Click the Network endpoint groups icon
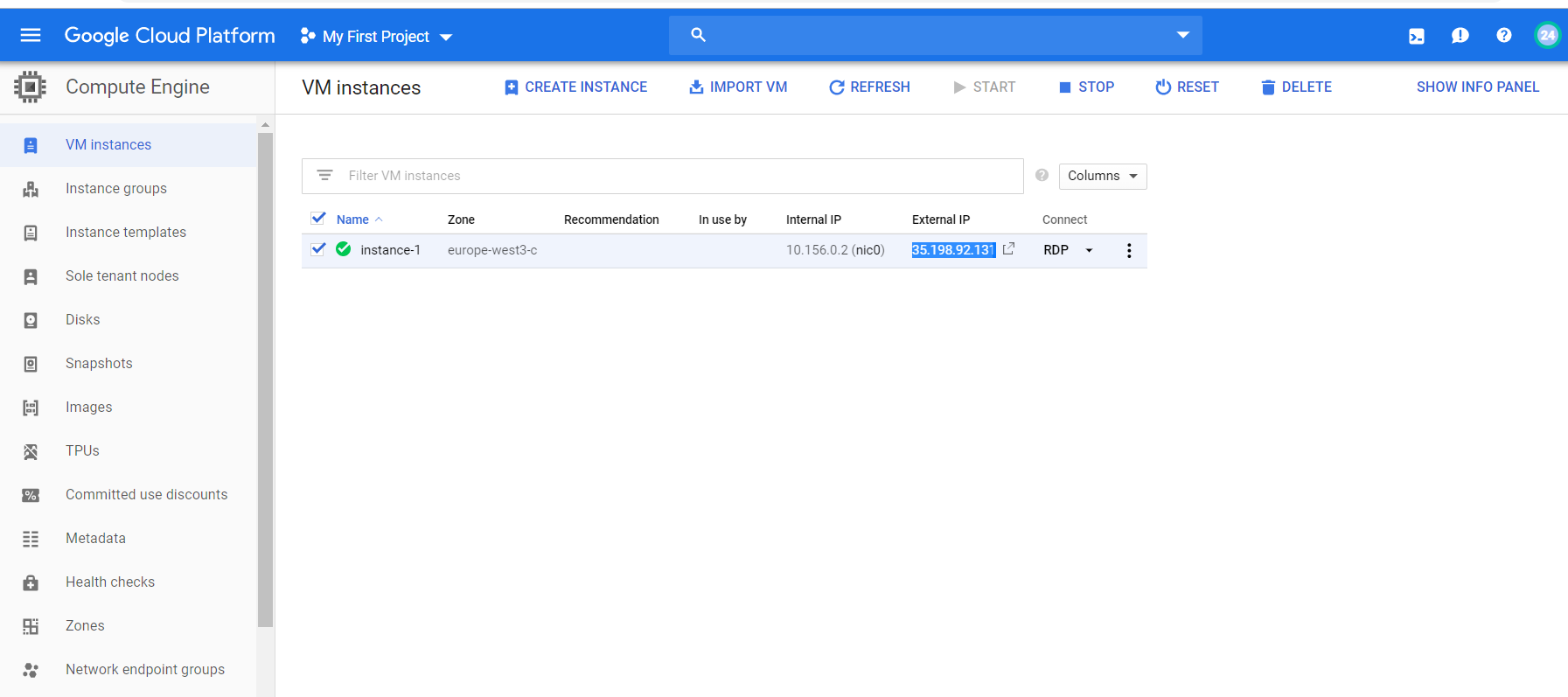 pos(31,670)
